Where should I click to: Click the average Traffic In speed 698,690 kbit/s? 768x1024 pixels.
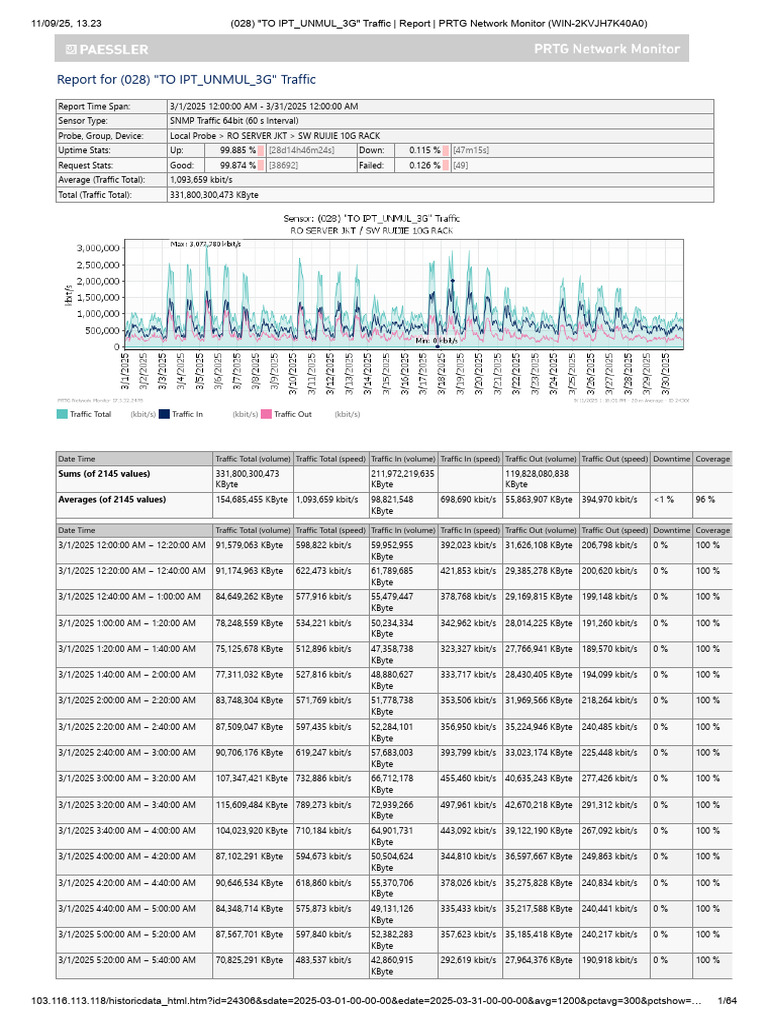pyautogui.click(x=468, y=500)
